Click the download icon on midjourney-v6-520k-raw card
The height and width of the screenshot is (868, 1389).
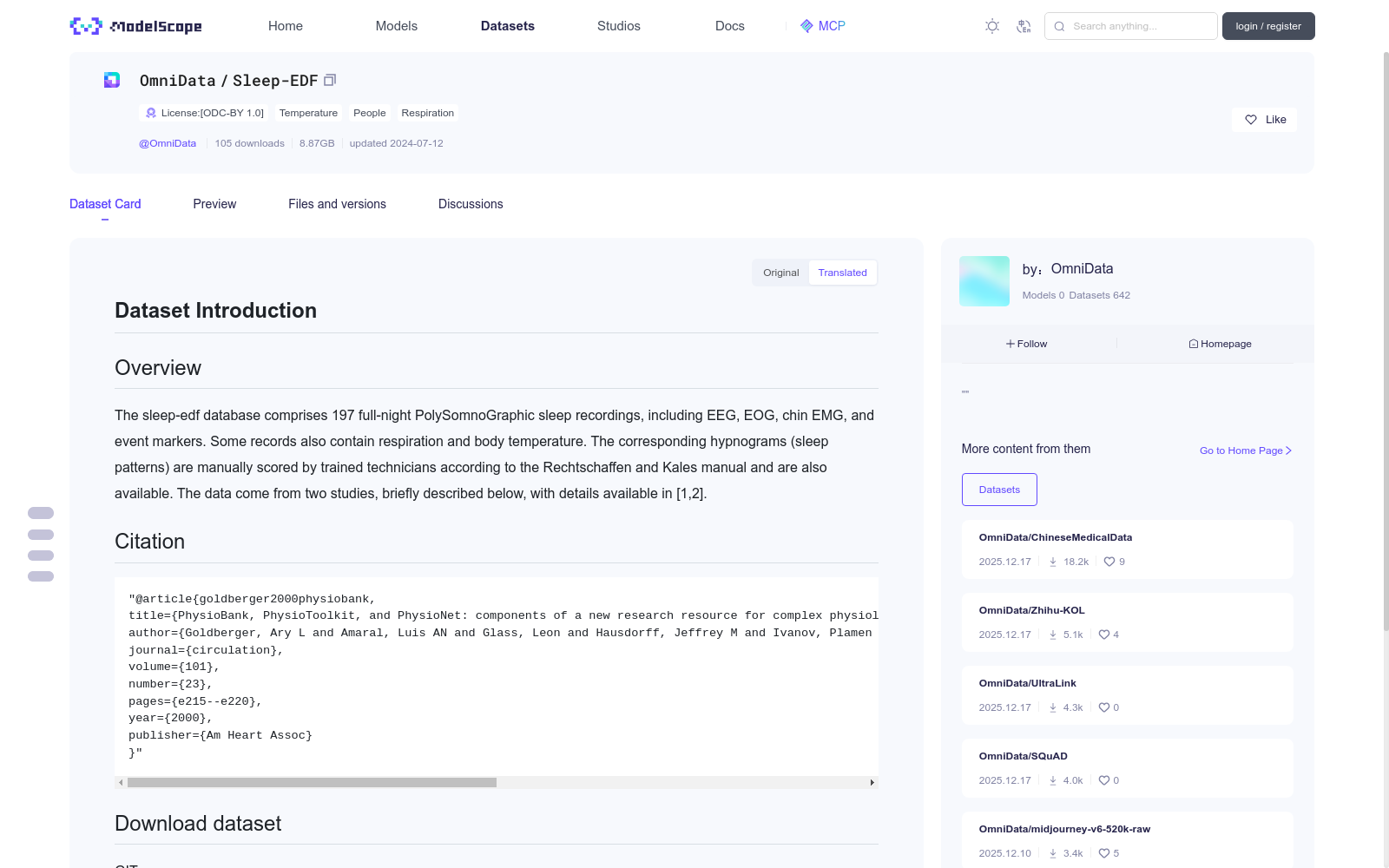point(1053,853)
